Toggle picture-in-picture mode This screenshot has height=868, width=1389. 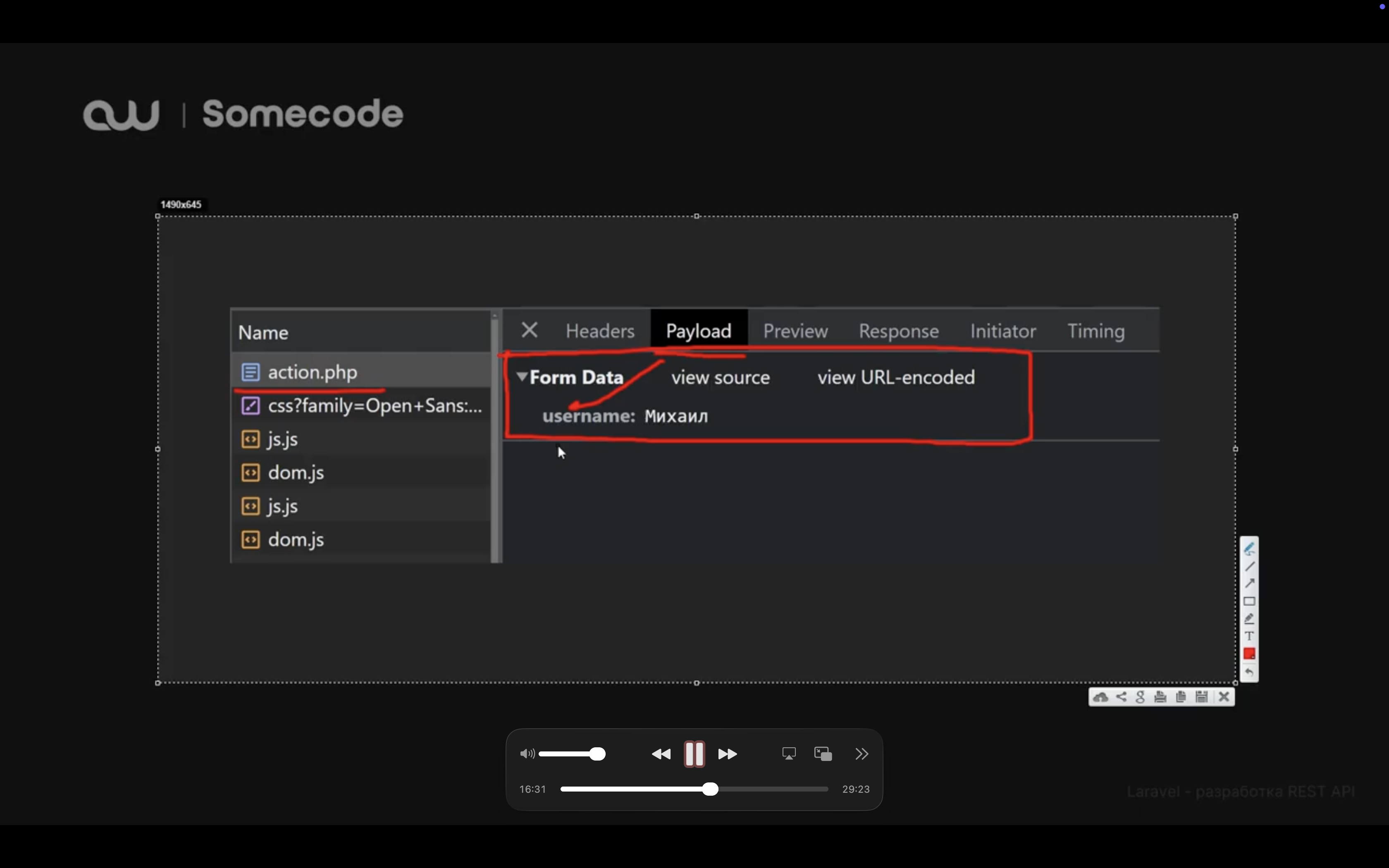click(823, 754)
